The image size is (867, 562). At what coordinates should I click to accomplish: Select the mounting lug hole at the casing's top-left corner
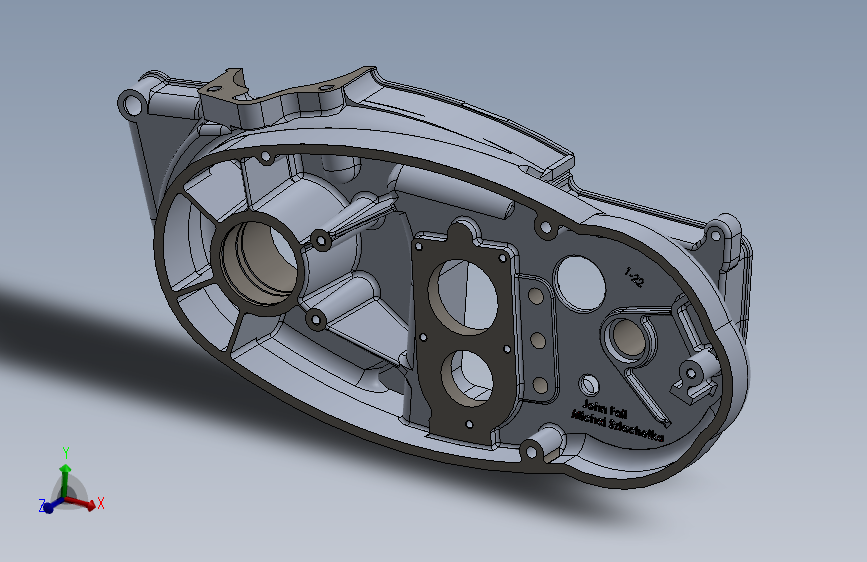click(131, 105)
